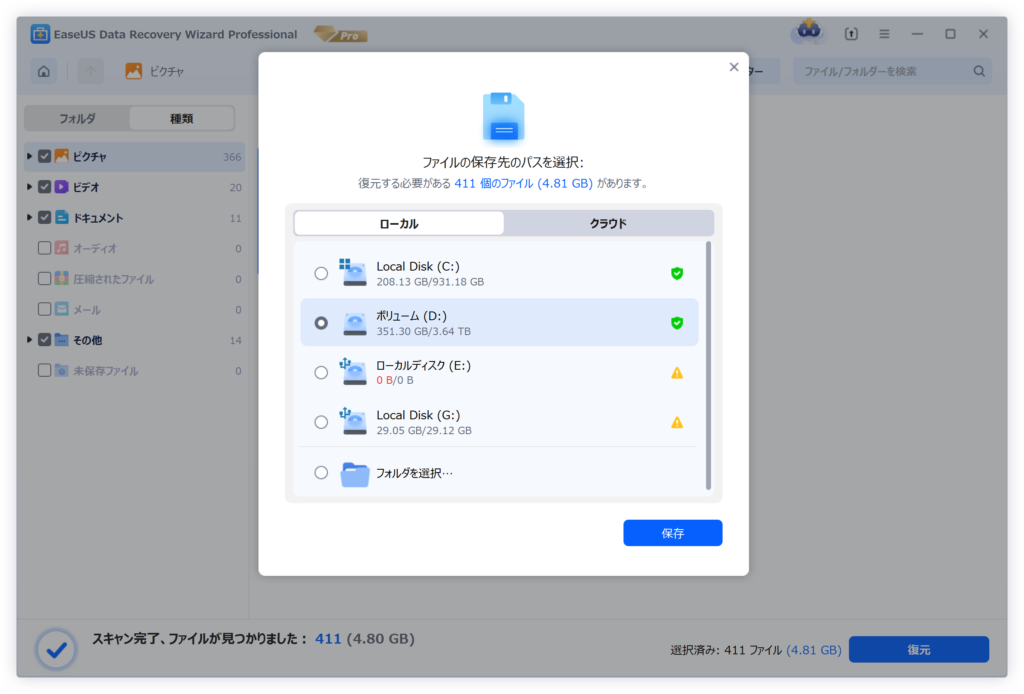
Task: Switch to the フォルダ tab in sidebar
Action: tap(77, 118)
